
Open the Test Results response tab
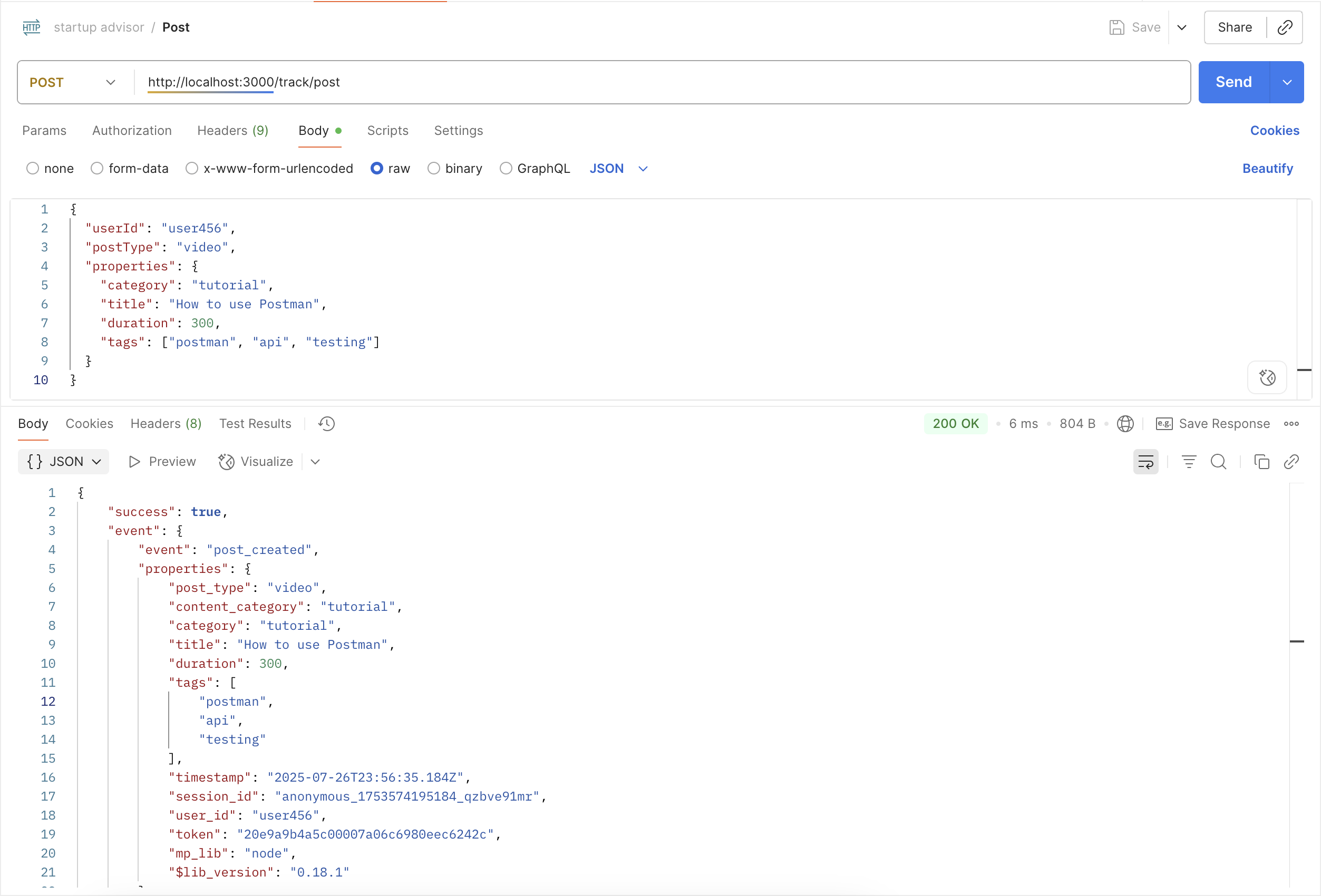coord(255,424)
